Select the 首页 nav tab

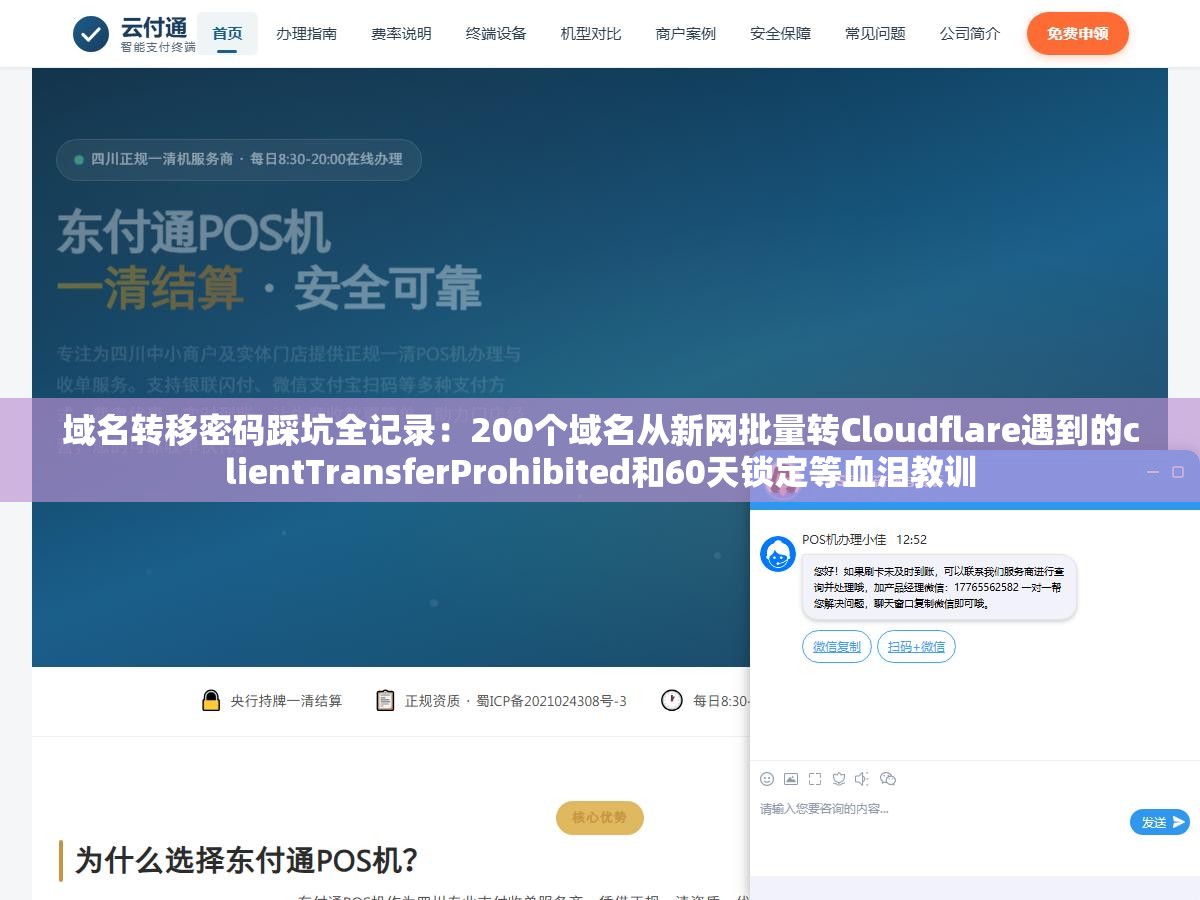pos(227,34)
